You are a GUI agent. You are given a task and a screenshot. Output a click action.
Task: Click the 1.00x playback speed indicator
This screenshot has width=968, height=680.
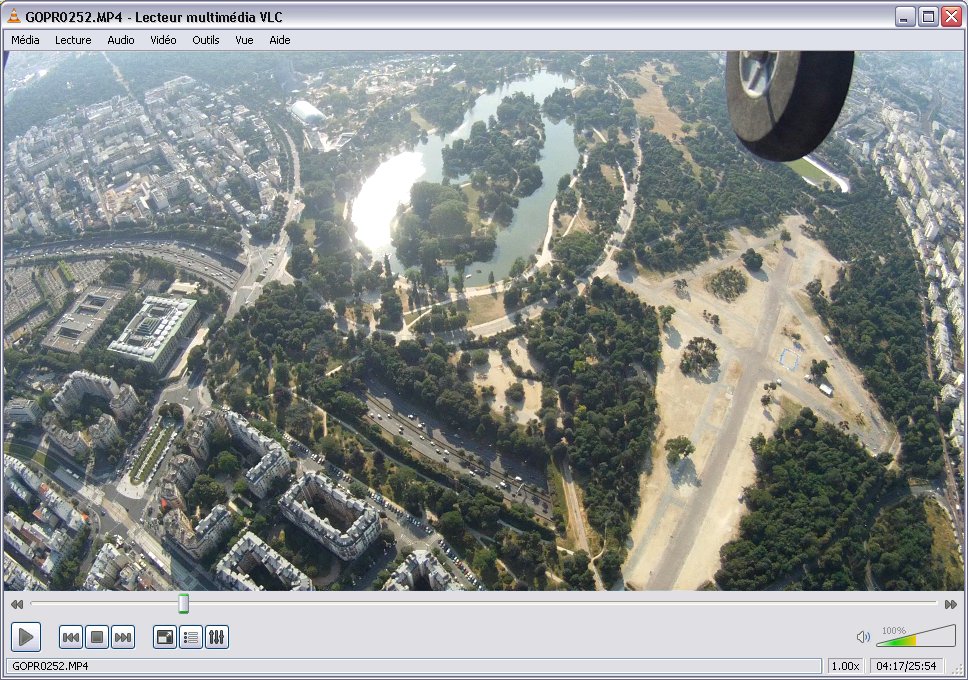tap(845, 666)
